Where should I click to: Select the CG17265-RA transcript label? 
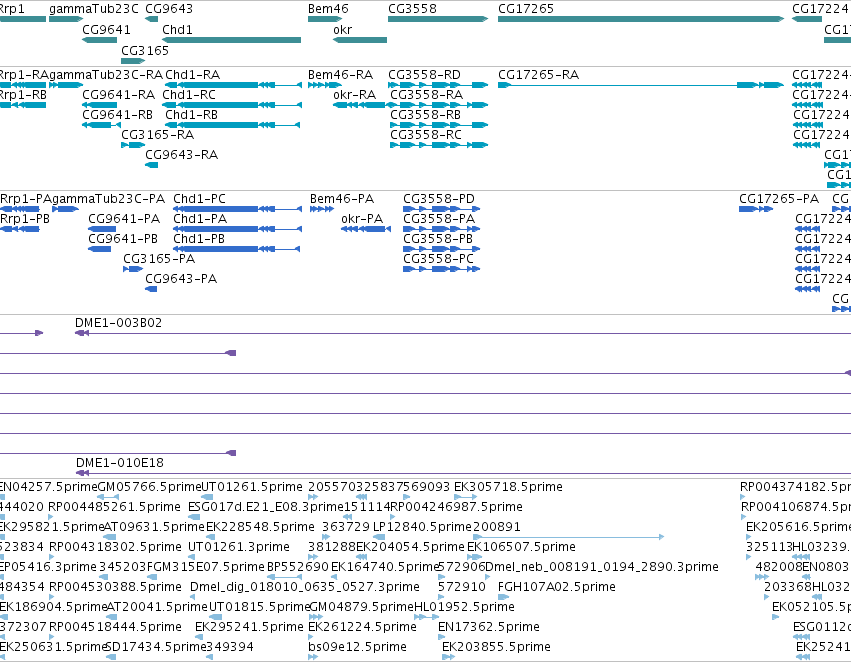pyautogui.click(x=538, y=75)
